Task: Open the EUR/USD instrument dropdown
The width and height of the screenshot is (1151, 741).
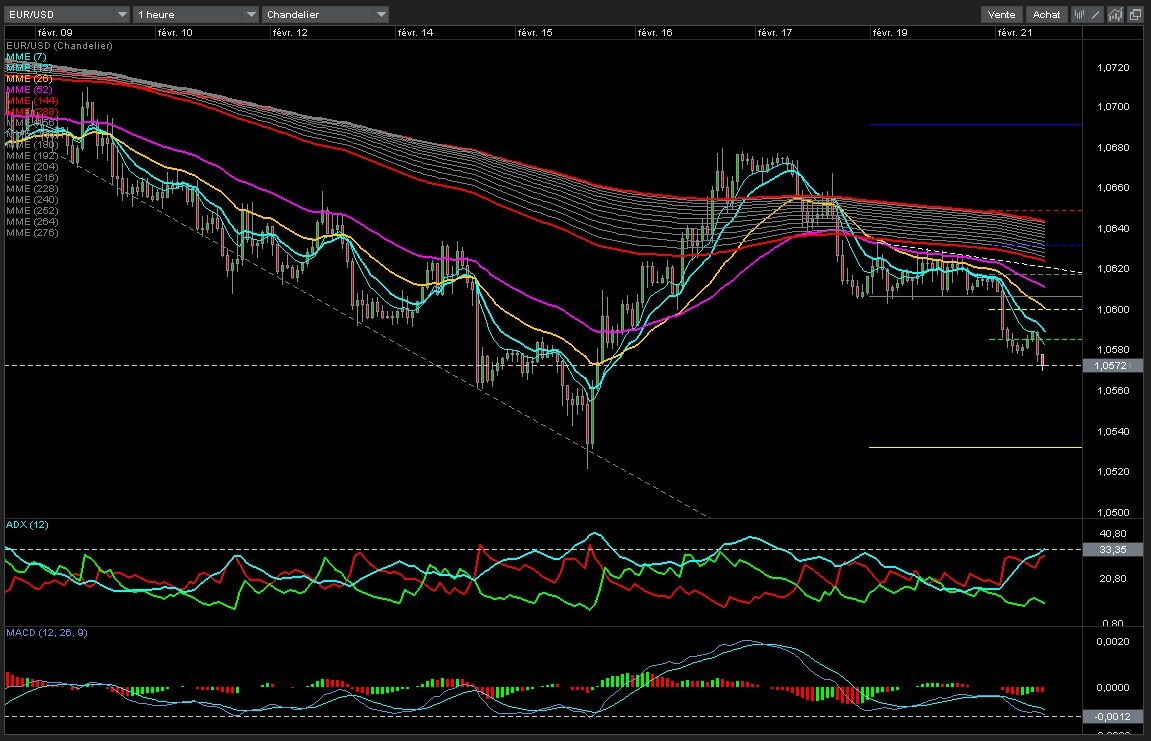Action: pos(68,14)
